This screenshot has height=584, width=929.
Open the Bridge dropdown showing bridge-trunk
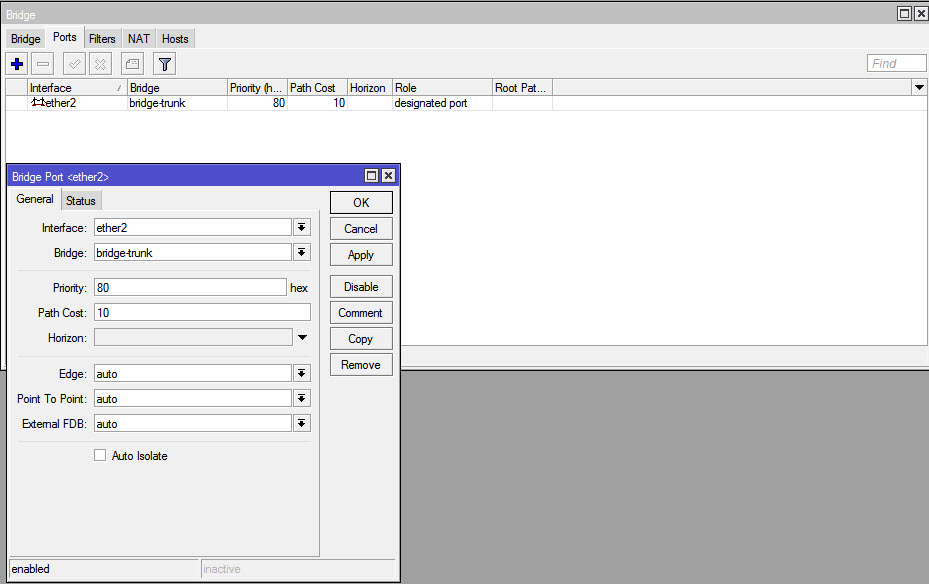302,252
